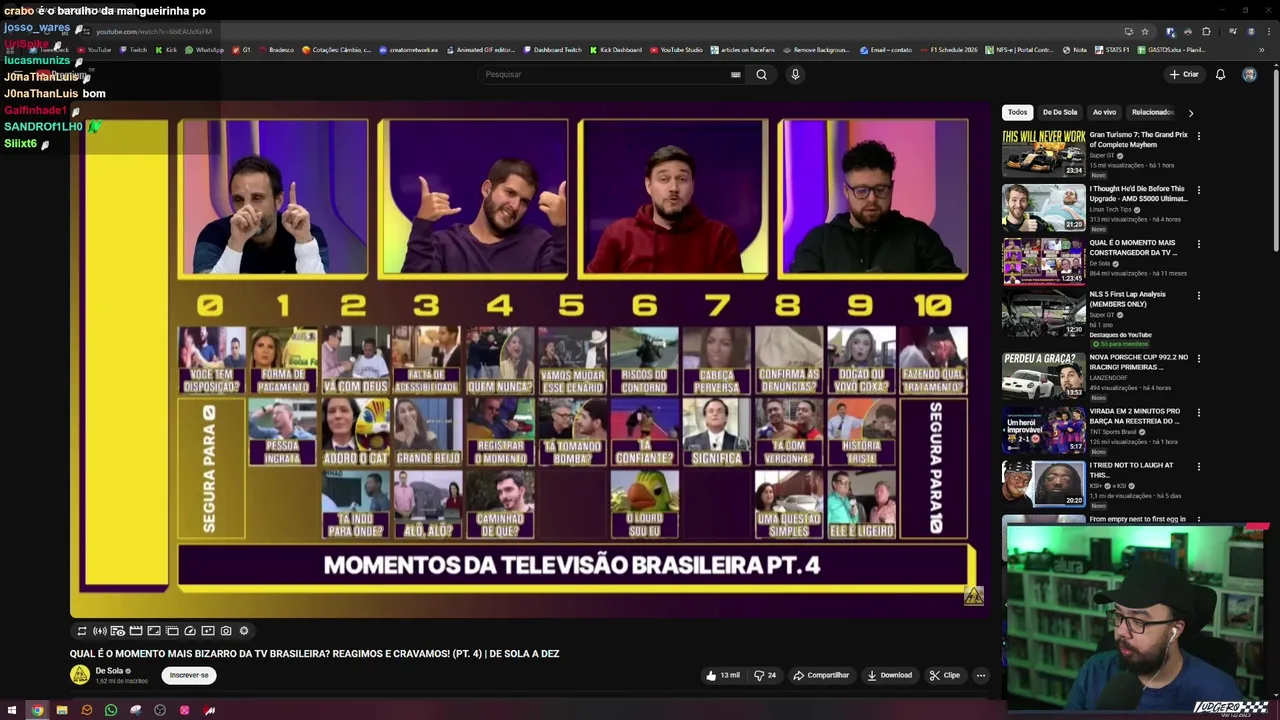1280x720 pixels.
Task: Open the YouTube account avatar menu
Action: tap(1249, 74)
